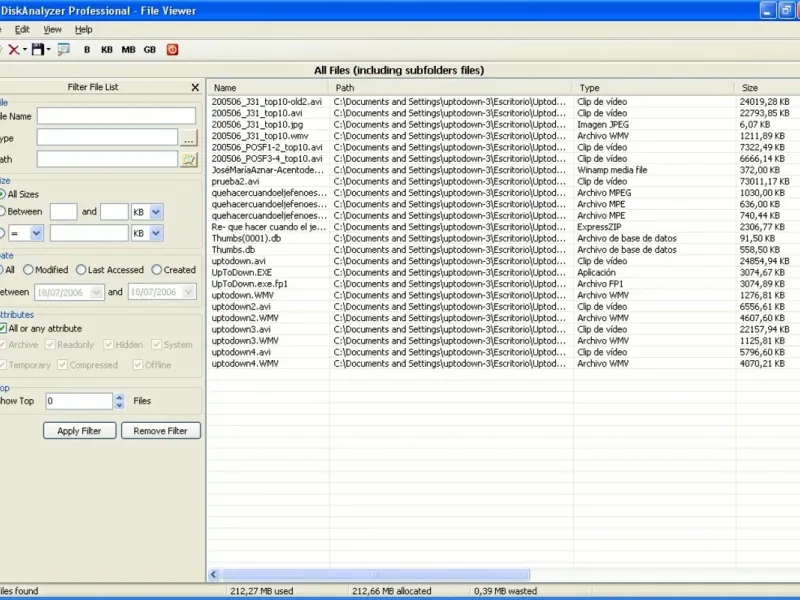Click the 212,66 MB allocated status text
Screen dimensions: 800x600
(x=391, y=591)
